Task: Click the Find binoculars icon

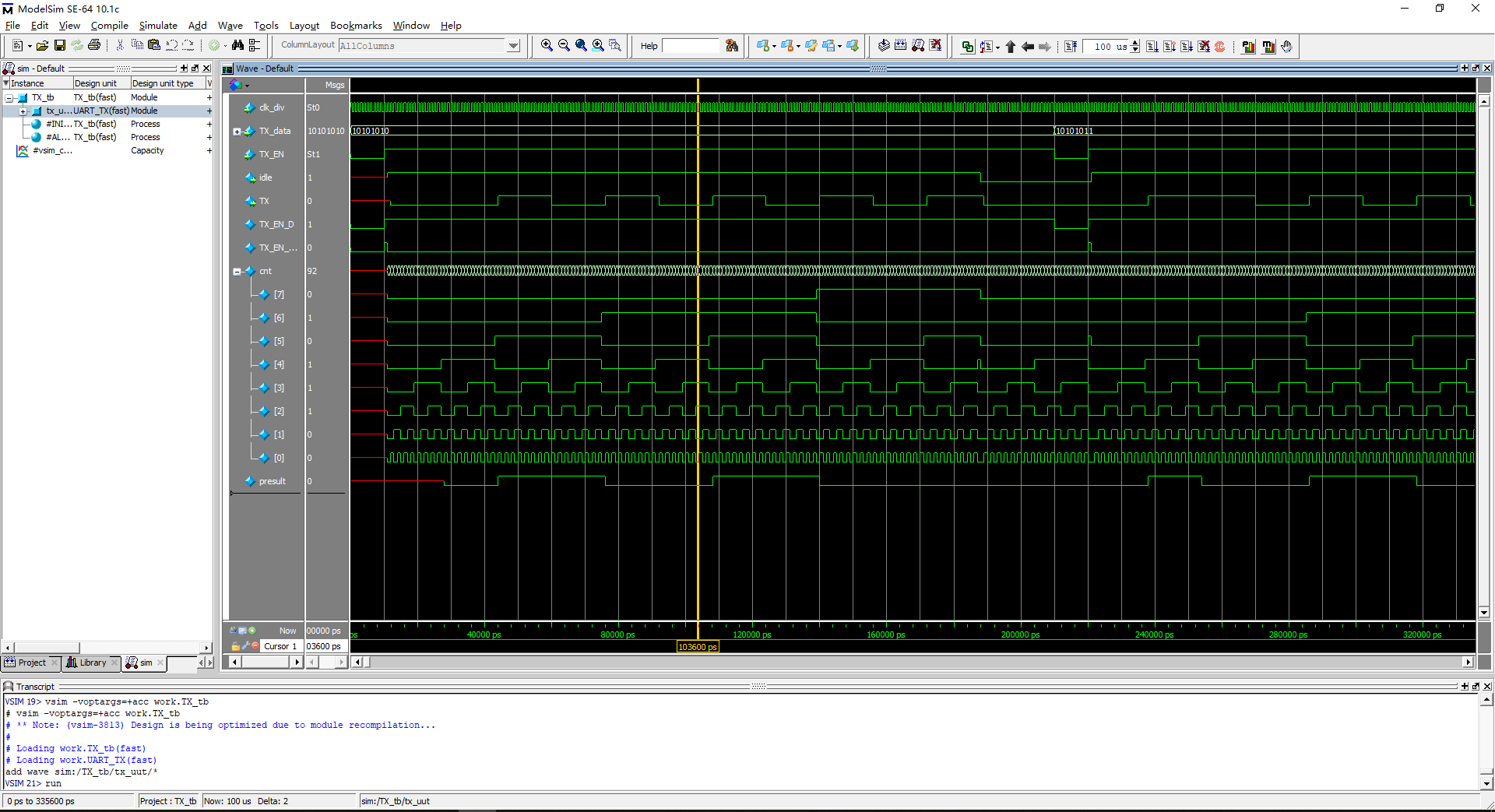Action: [x=237, y=46]
